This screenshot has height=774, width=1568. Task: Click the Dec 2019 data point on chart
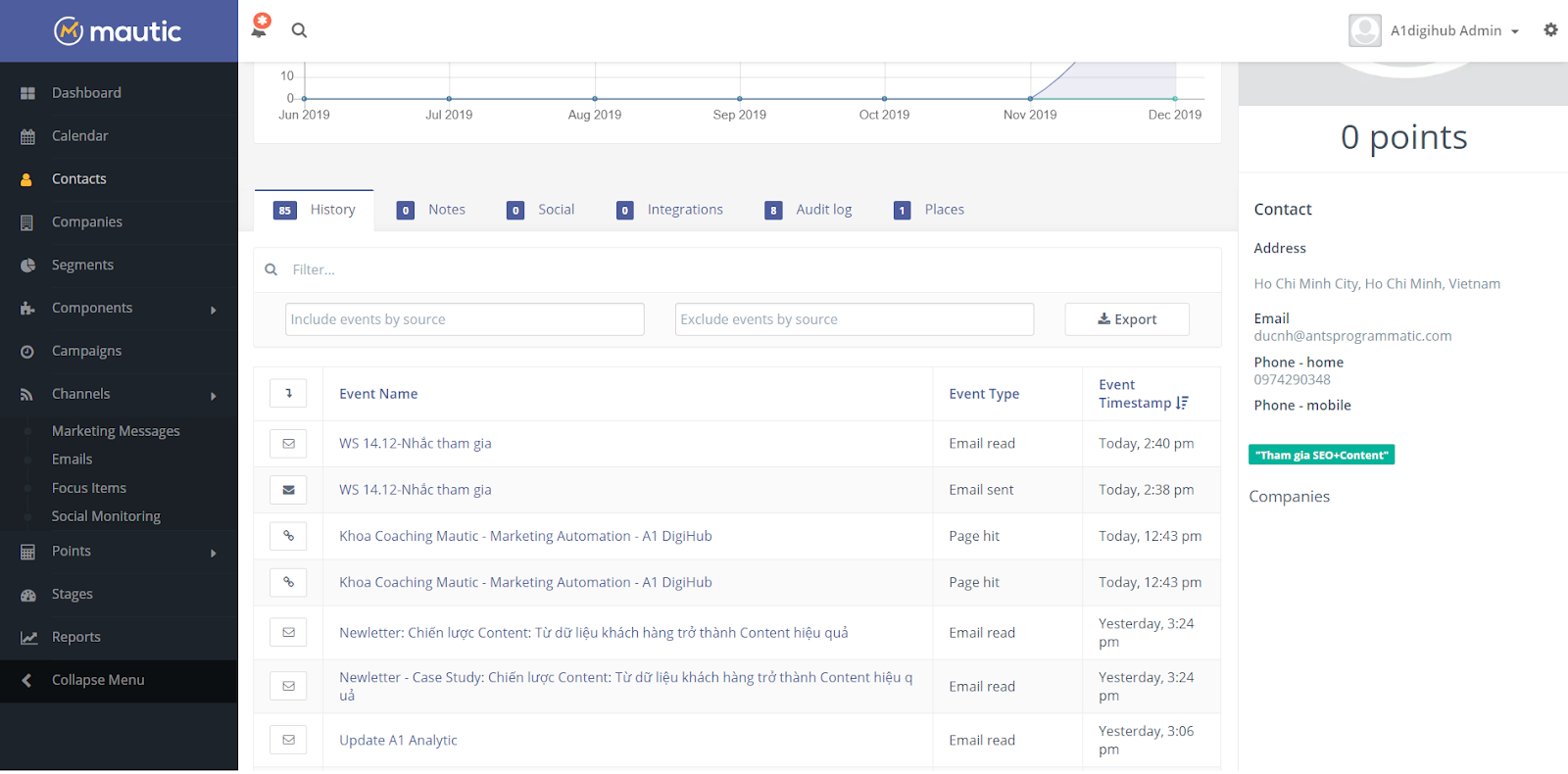[x=1175, y=99]
